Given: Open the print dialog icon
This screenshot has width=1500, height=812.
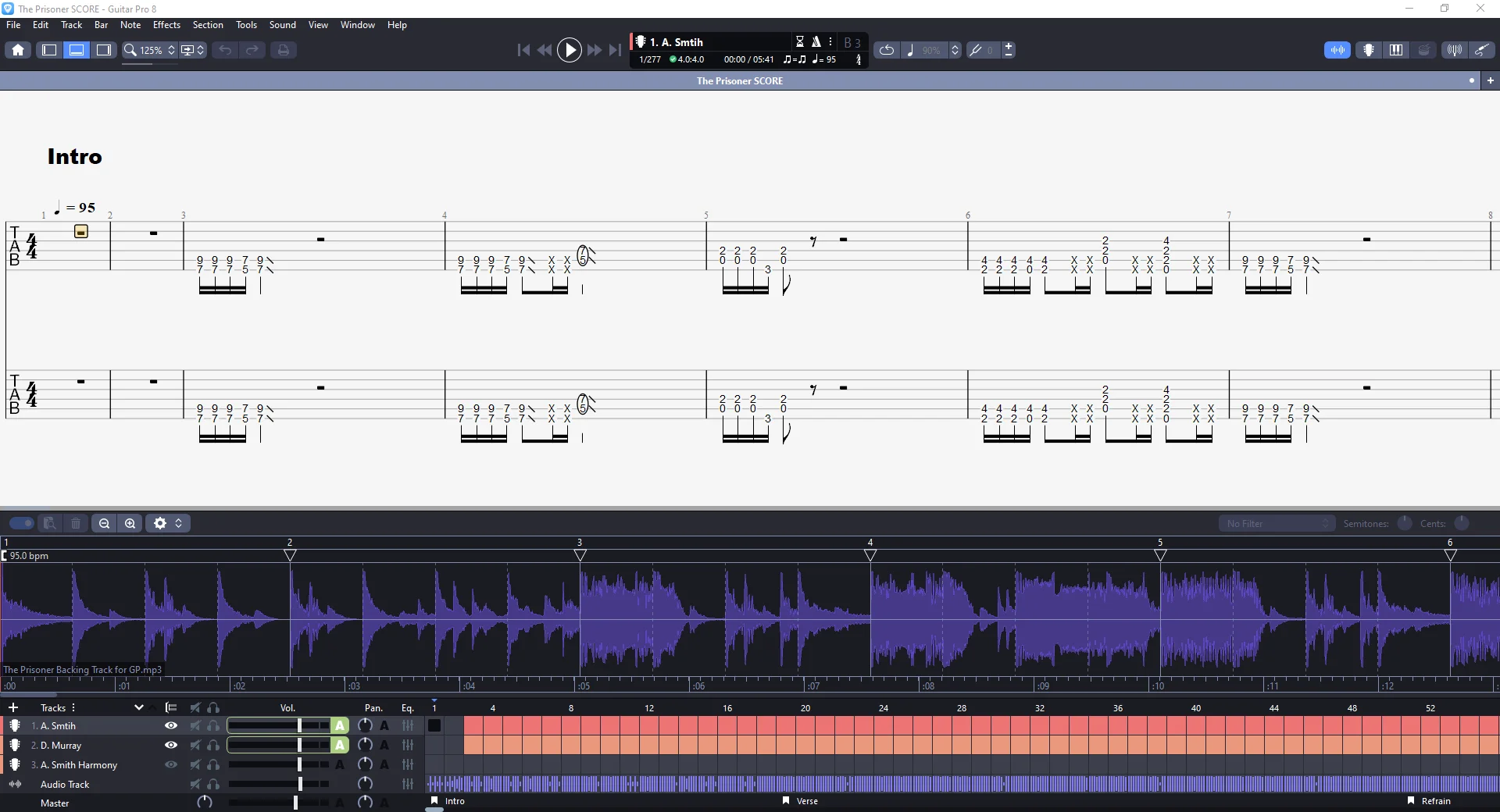Looking at the screenshot, I should click(284, 50).
